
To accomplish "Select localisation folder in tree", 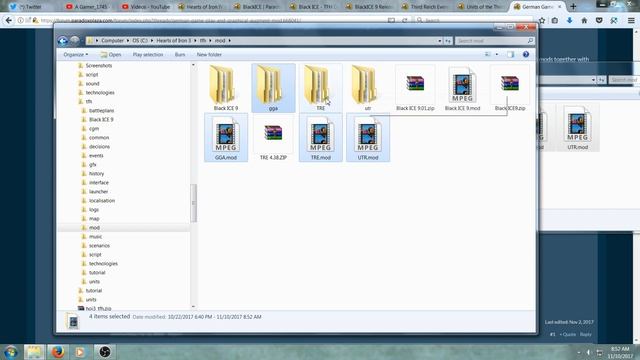I will [x=102, y=200].
